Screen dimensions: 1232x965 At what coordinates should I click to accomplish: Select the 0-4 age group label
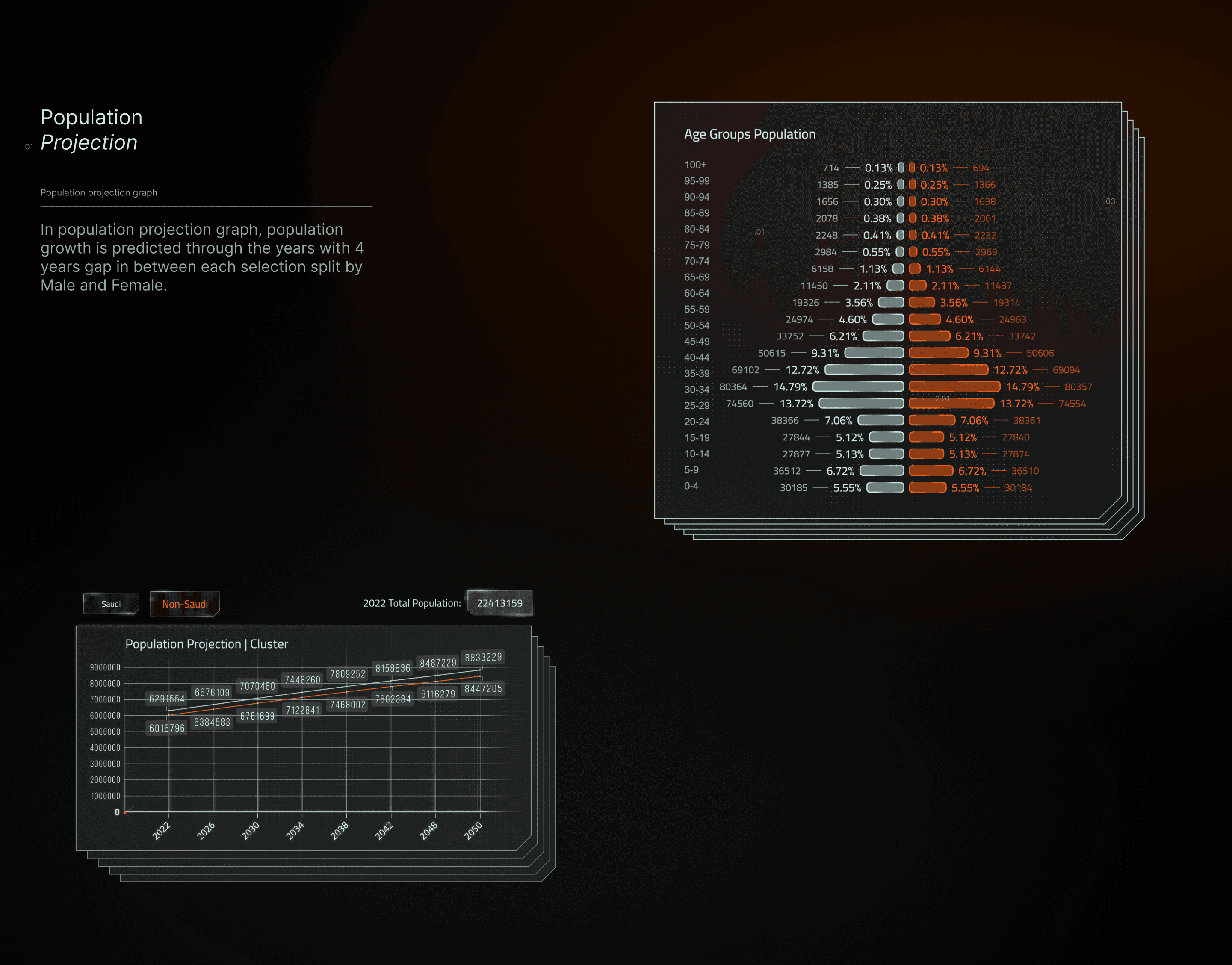(691, 486)
